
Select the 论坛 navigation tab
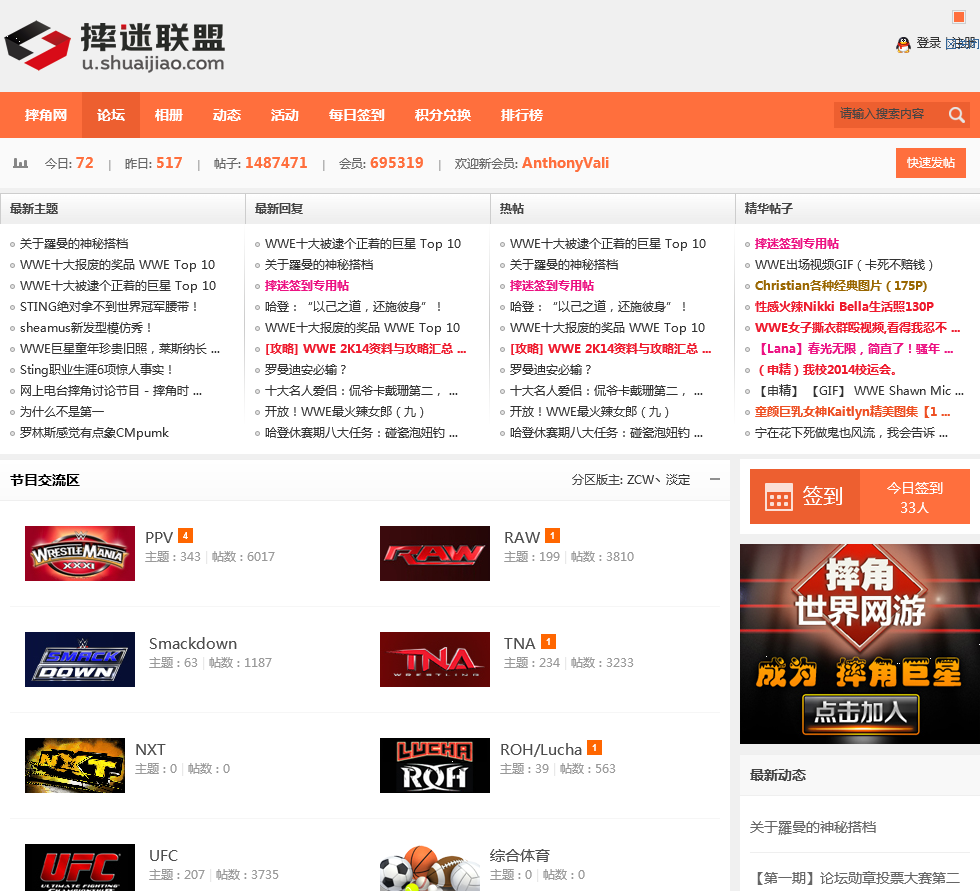pos(111,115)
